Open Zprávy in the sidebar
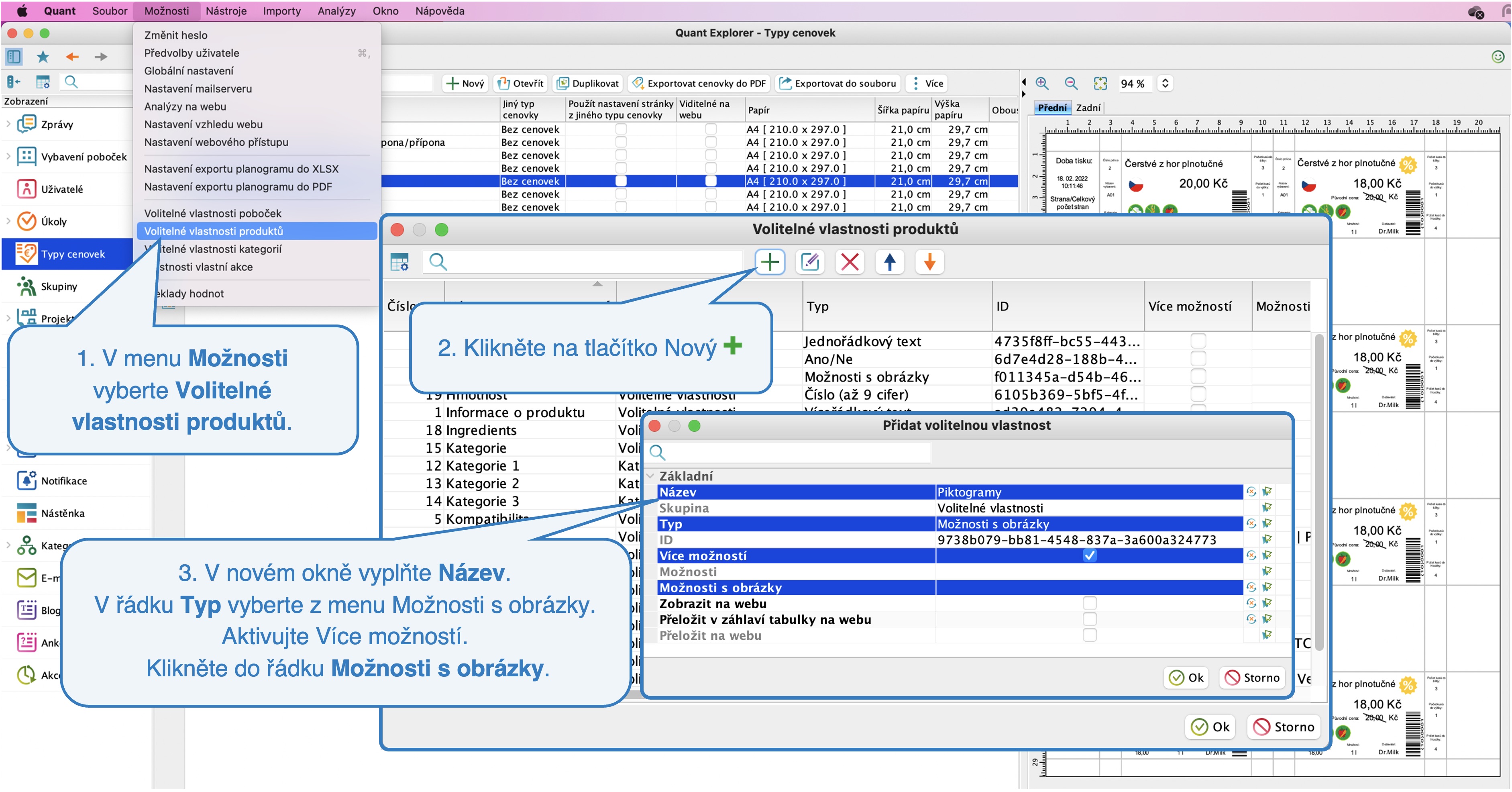The height and width of the screenshot is (792, 1512). 57,125
